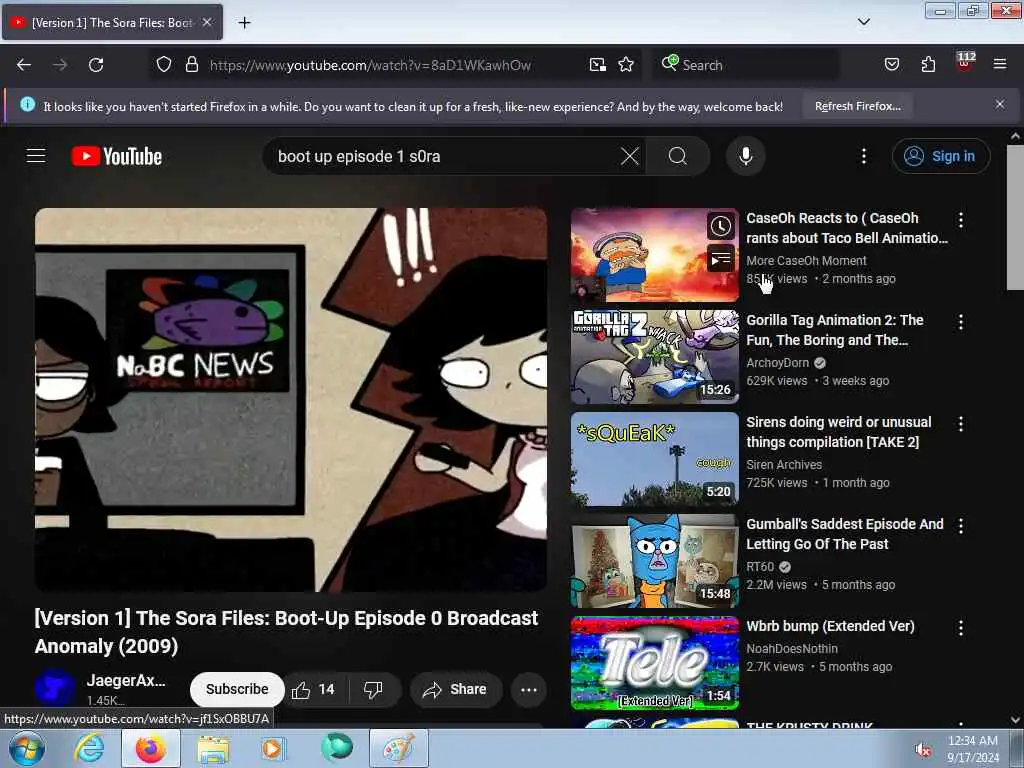Image resolution: width=1024 pixels, height=768 pixels.
Task: Open the Firefox extensions puzzle icon
Action: point(928,65)
